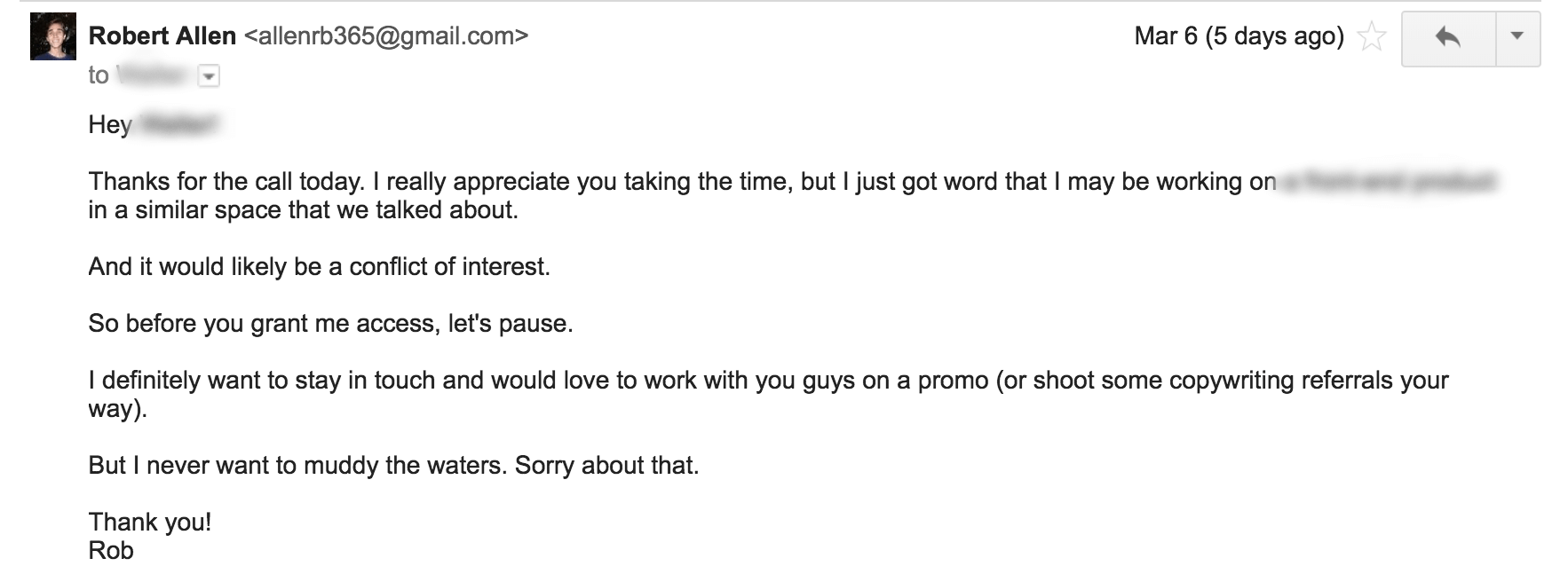Click the blurred recipient name after "to"

point(151,75)
